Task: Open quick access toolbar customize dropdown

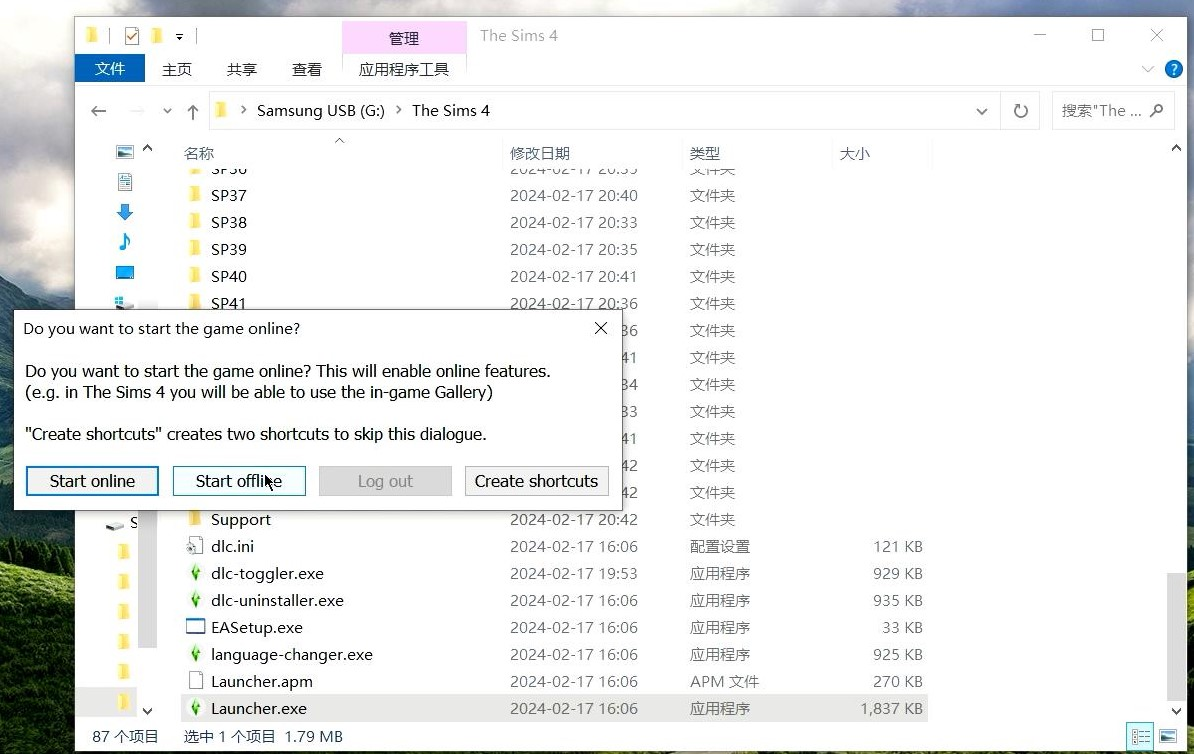Action: pos(179,36)
